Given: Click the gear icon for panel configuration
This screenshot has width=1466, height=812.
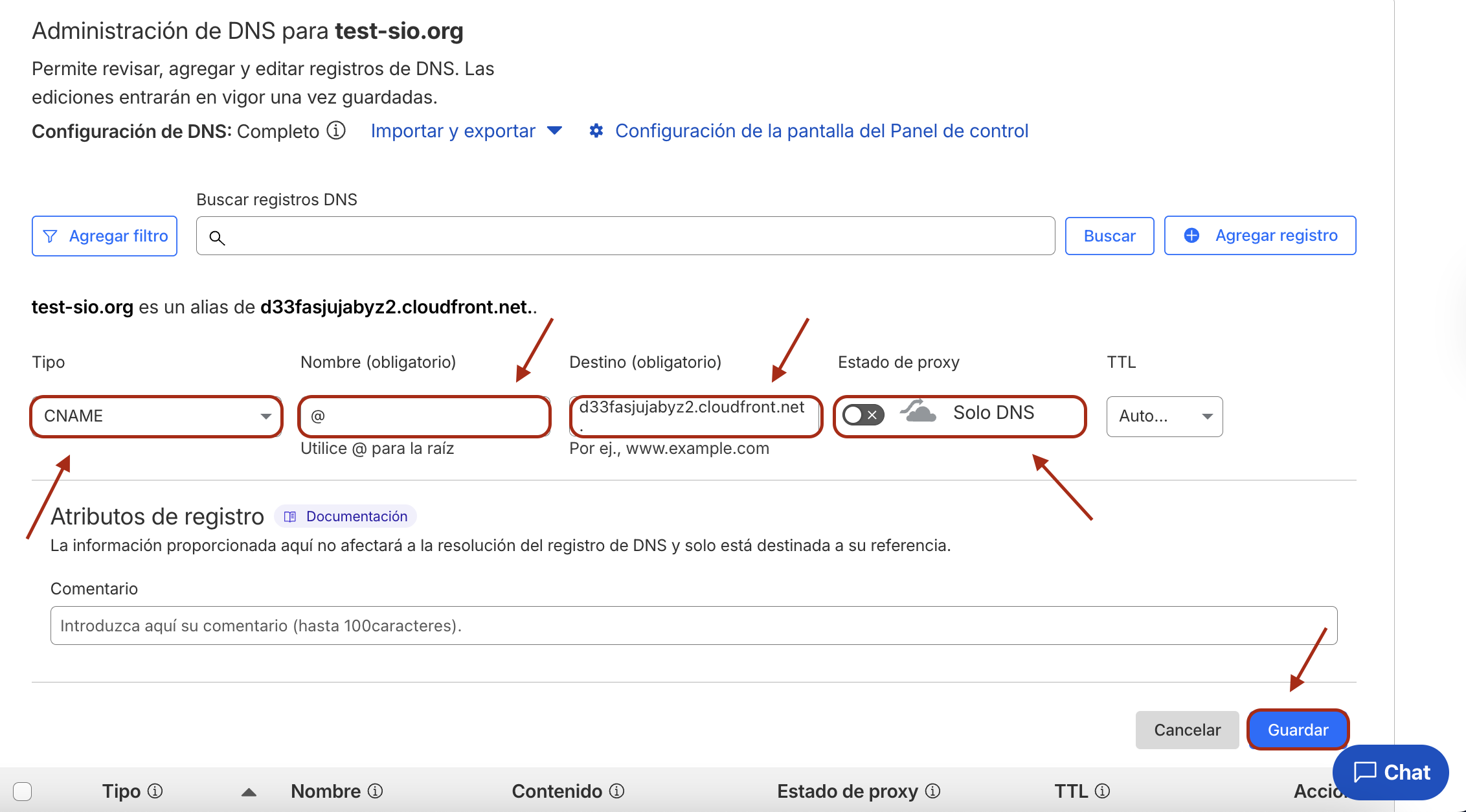Looking at the screenshot, I should pos(596,131).
